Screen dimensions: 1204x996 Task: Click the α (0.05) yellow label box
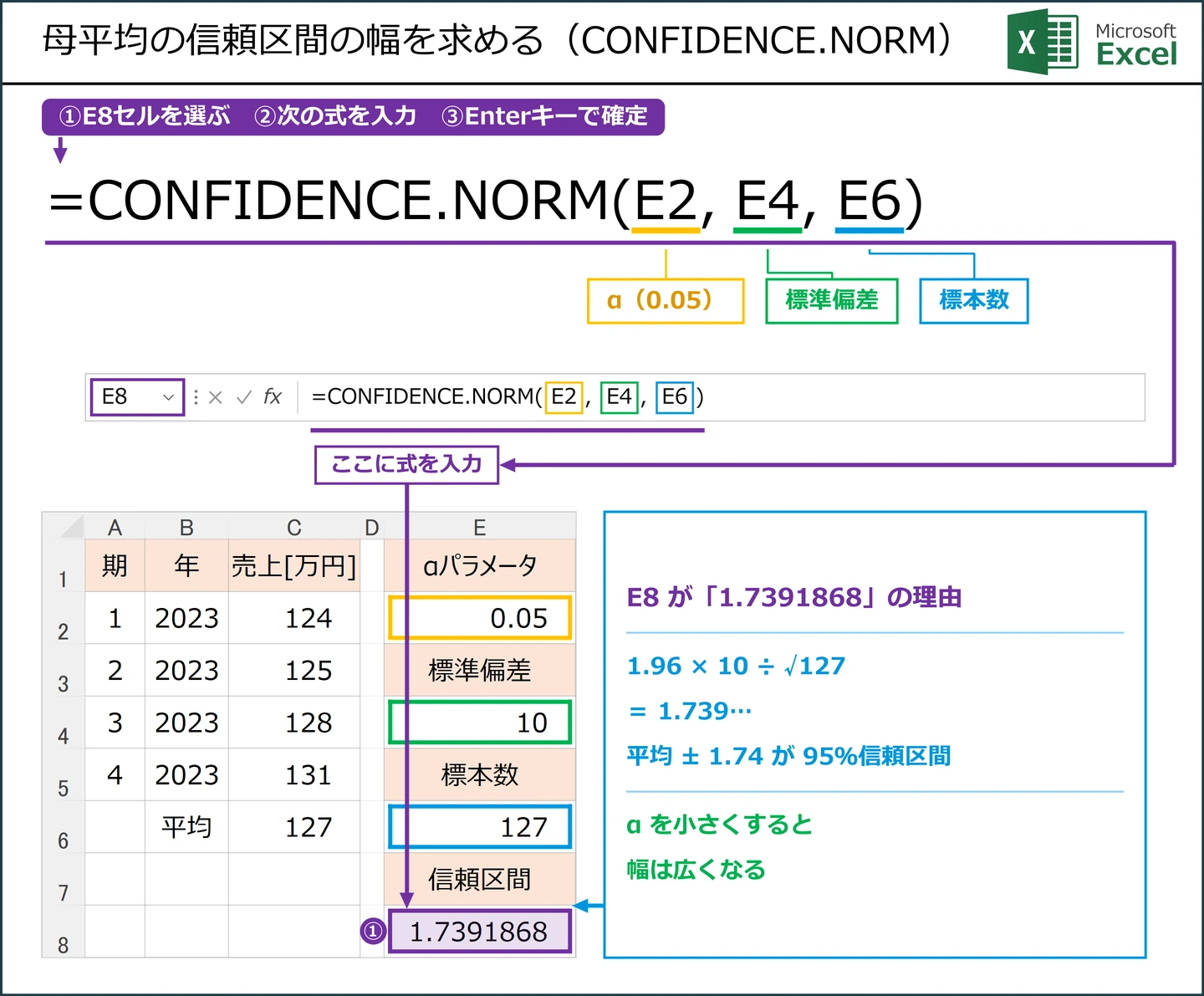click(x=666, y=301)
